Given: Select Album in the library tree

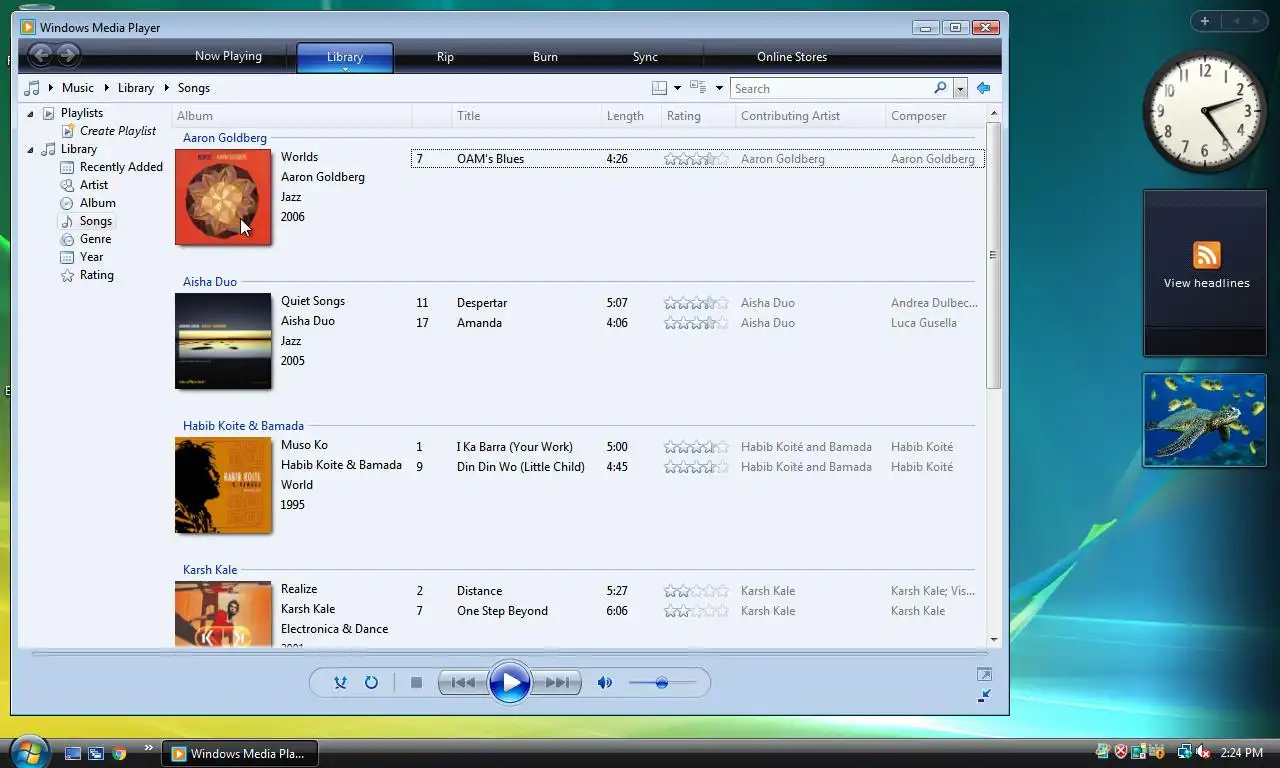Looking at the screenshot, I should [x=98, y=203].
